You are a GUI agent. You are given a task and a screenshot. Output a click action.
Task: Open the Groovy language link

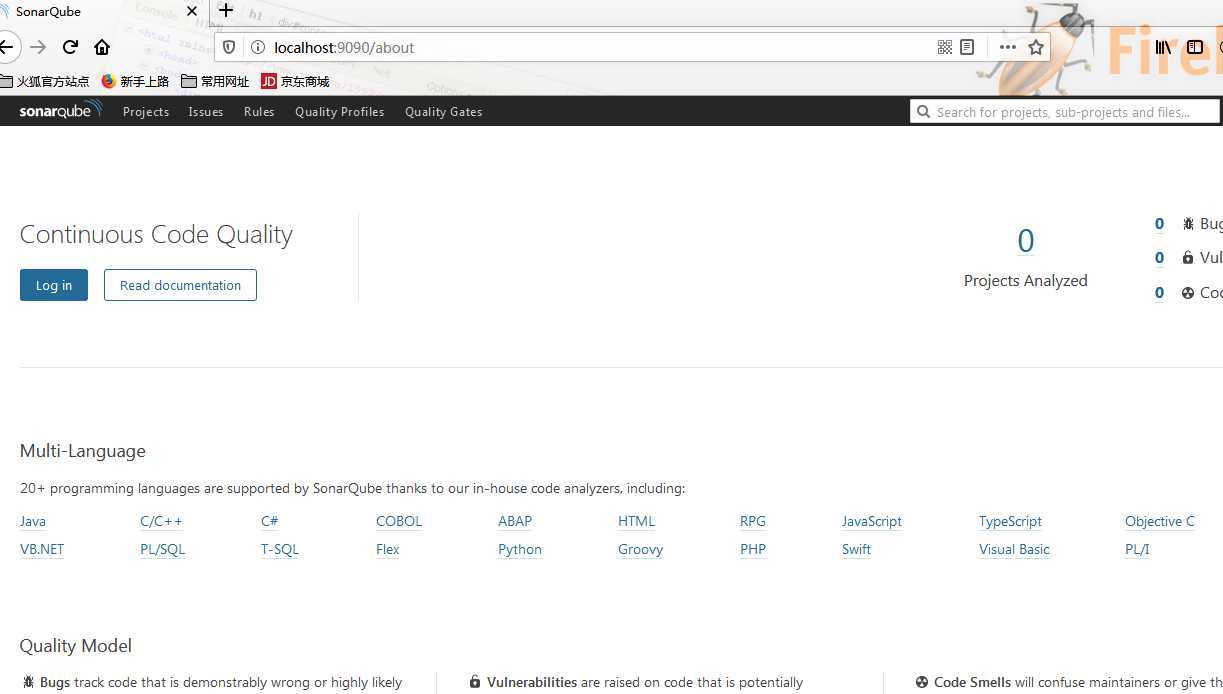click(x=640, y=549)
